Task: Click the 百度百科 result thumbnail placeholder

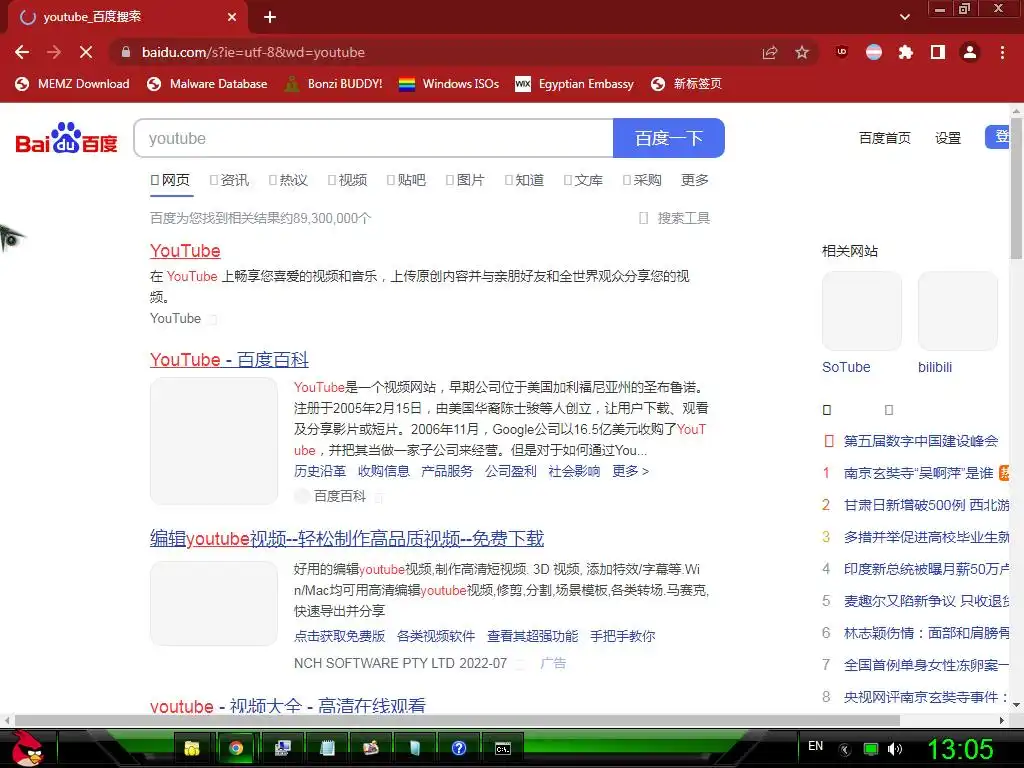Action: [214, 441]
